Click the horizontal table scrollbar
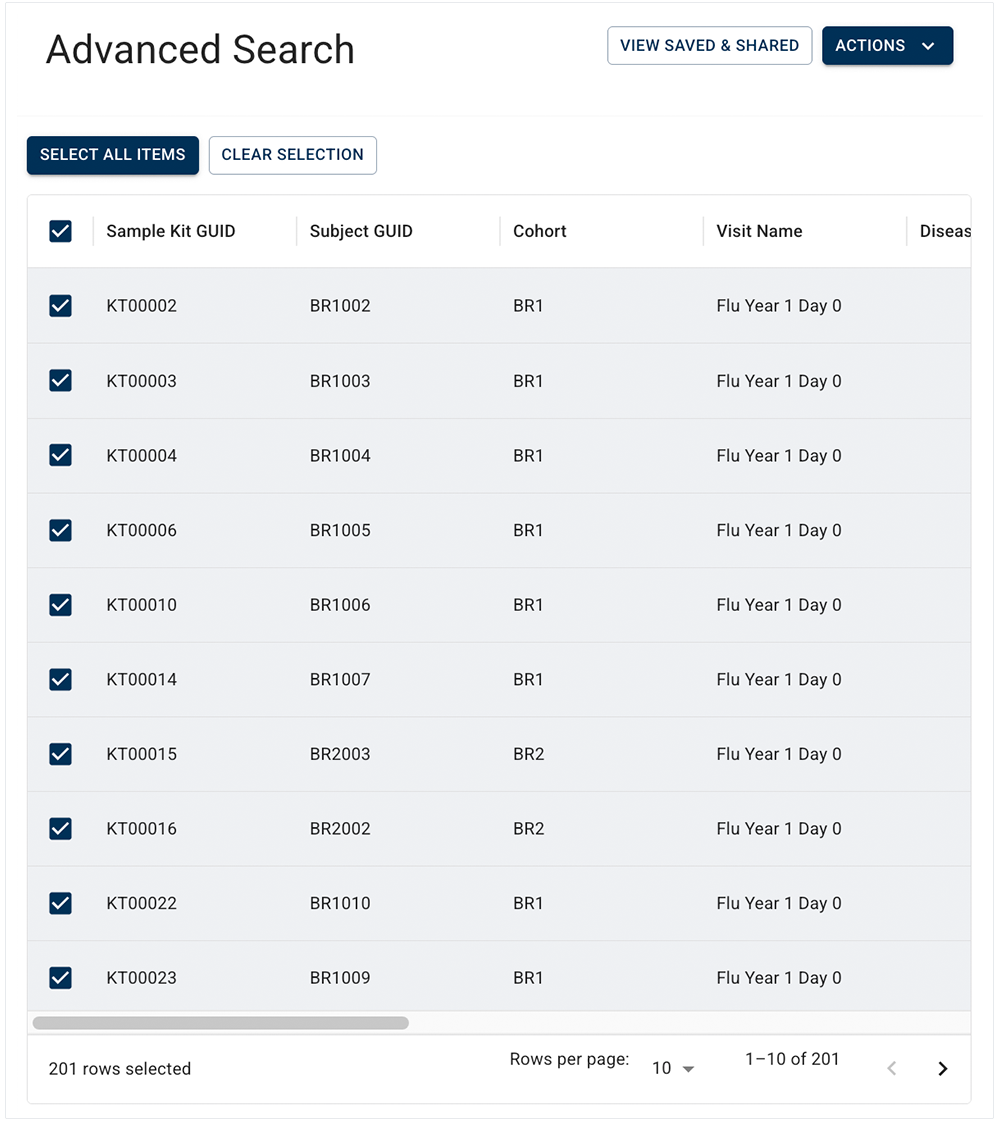 click(221, 1024)
